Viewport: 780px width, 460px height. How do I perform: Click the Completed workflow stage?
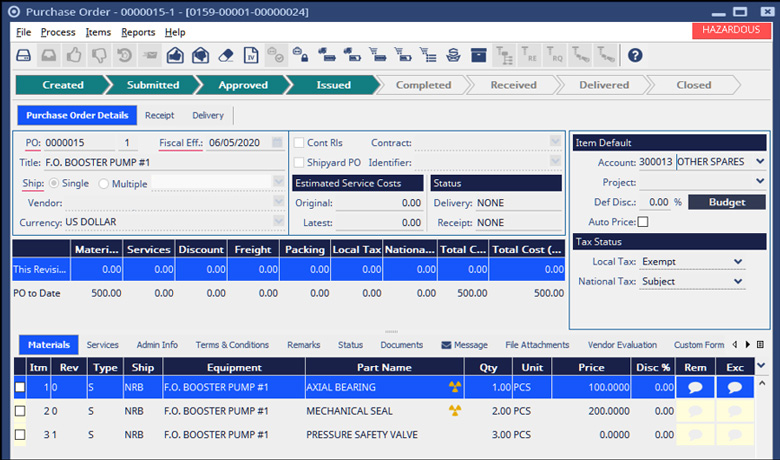(423, 85)
